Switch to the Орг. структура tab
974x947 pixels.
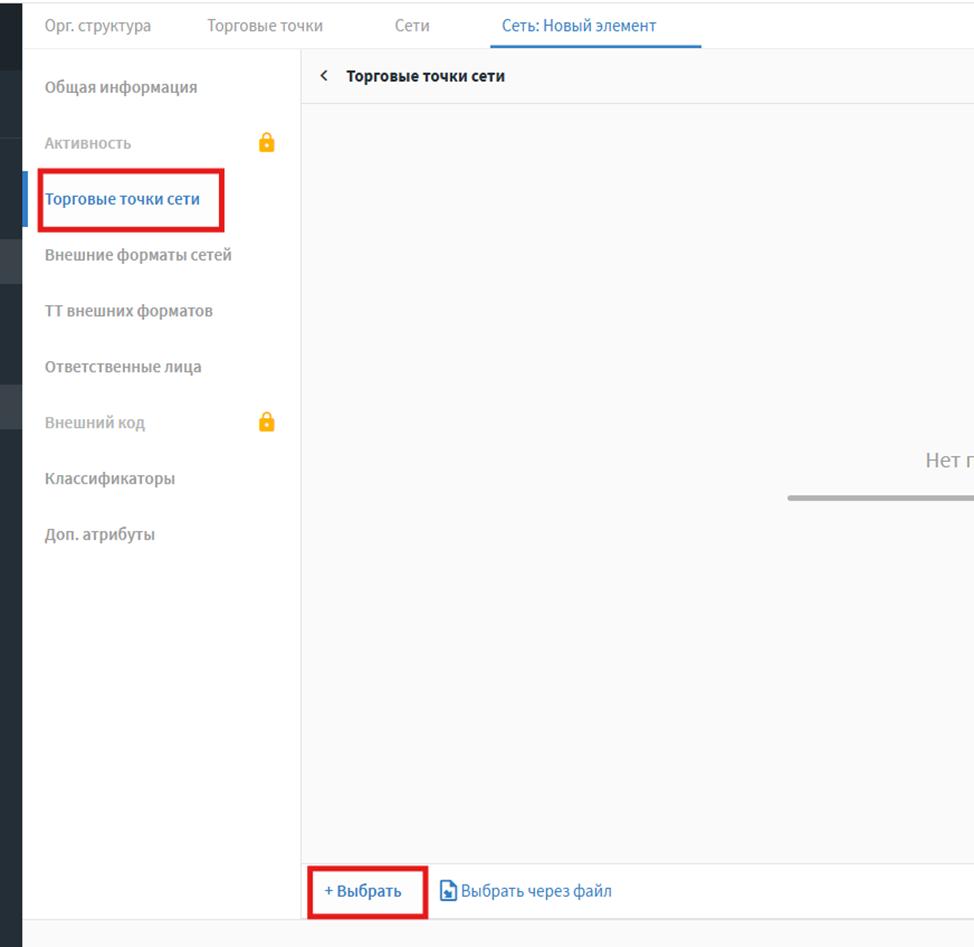tap(98, 26)
